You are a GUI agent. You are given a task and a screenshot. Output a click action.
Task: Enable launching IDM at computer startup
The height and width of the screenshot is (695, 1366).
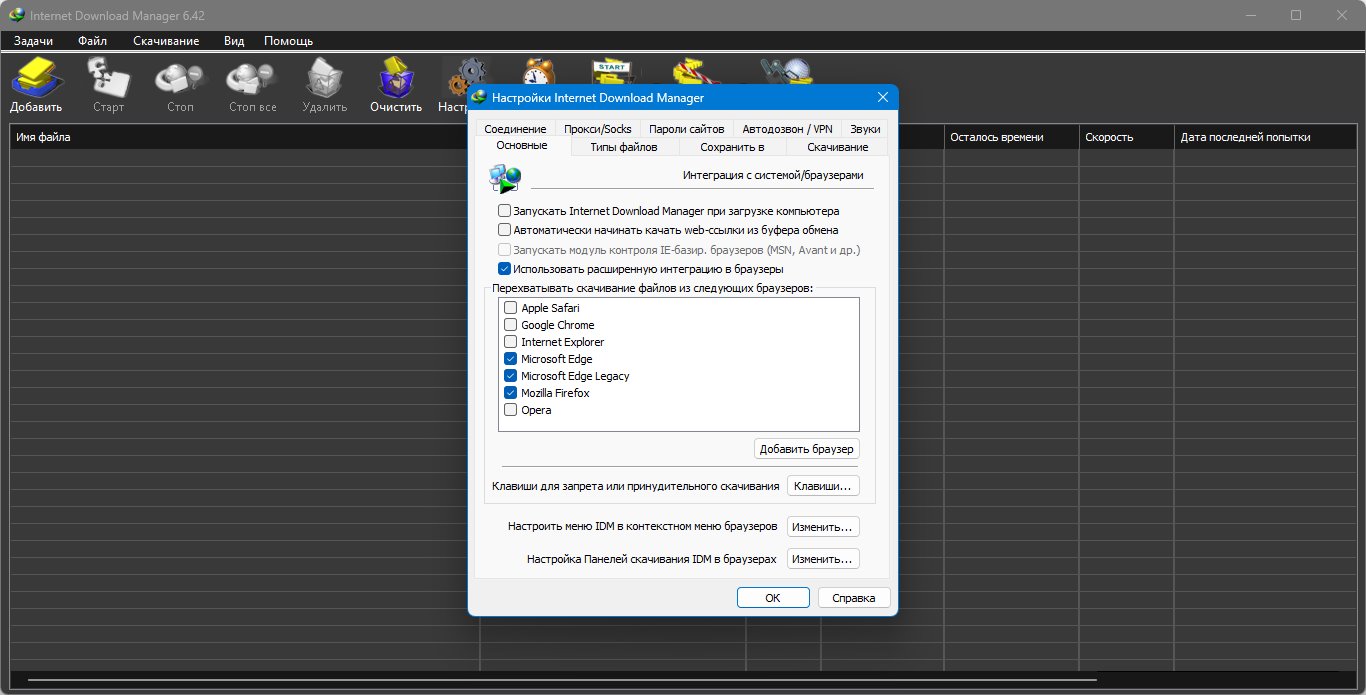(x=504, y=211)
